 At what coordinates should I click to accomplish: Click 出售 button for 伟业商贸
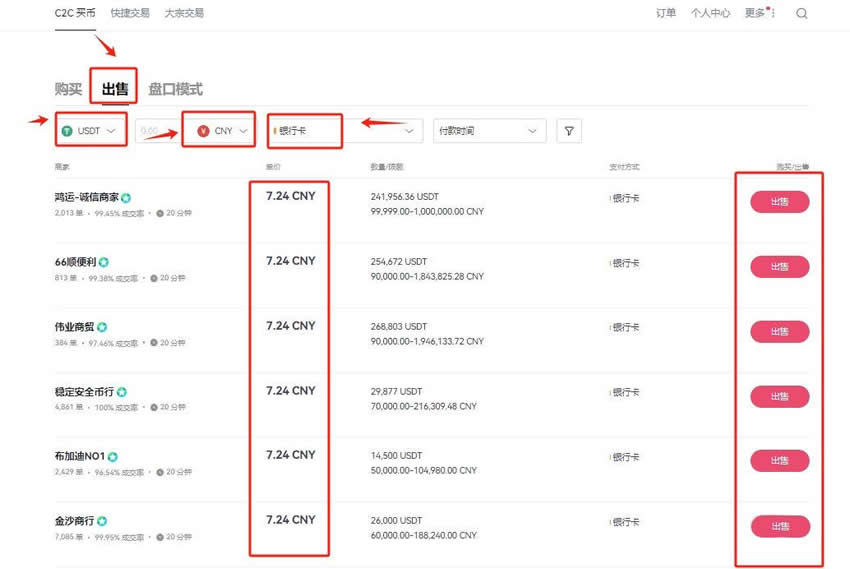tap(780, 332)
